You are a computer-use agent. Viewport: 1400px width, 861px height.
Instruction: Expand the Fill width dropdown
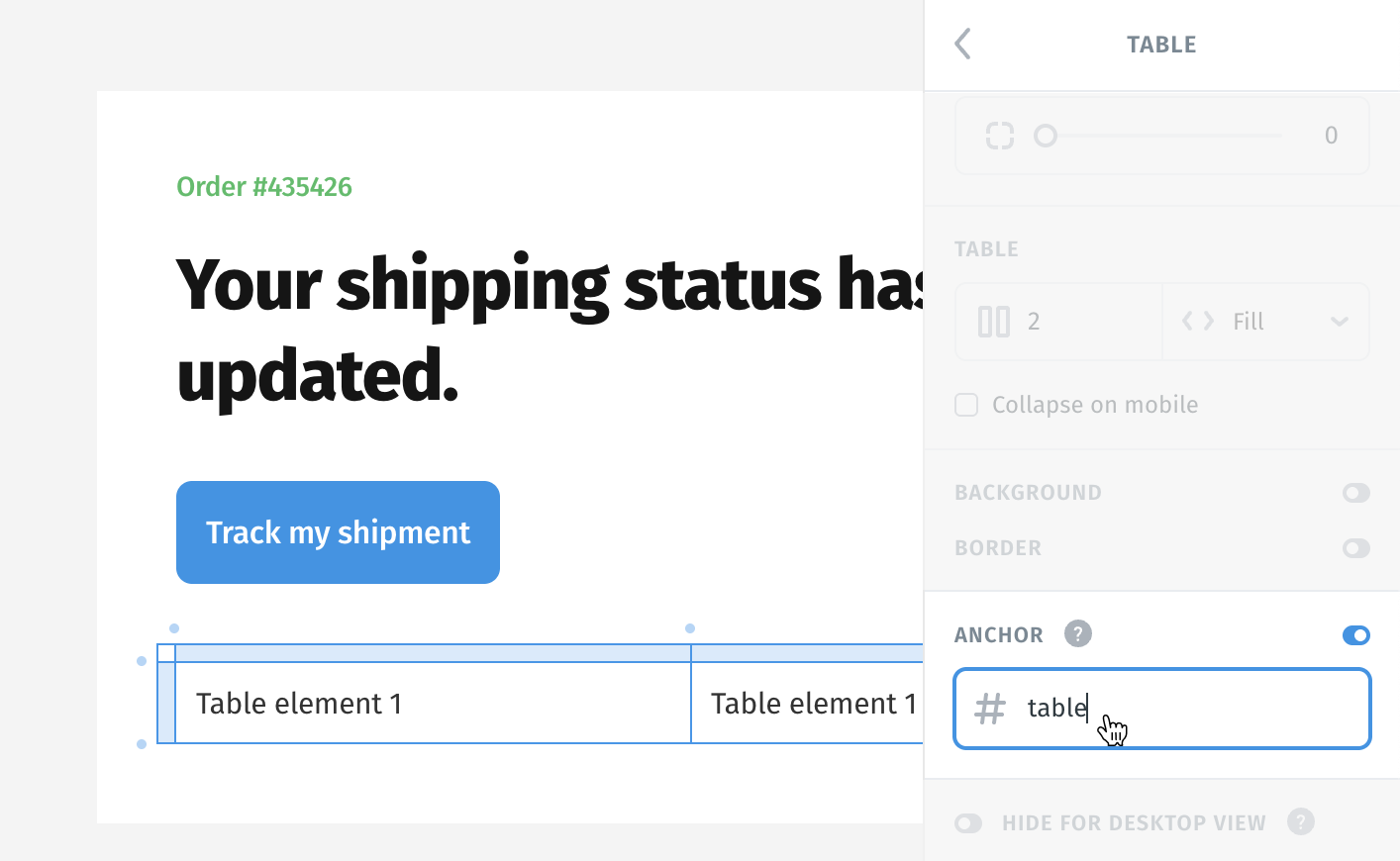tap(1266, 322)
